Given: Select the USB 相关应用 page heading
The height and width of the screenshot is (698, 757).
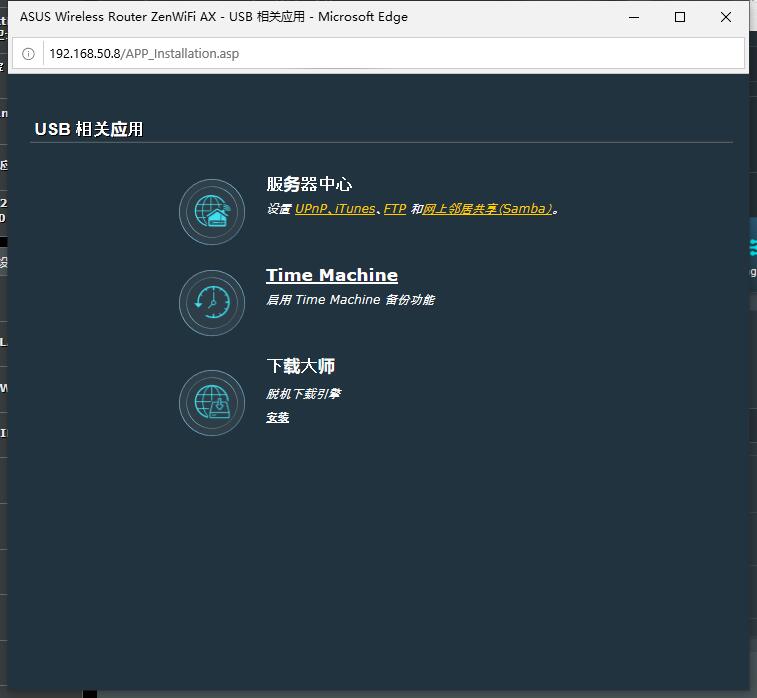Looking at the screenshot, I should [89, 129].
